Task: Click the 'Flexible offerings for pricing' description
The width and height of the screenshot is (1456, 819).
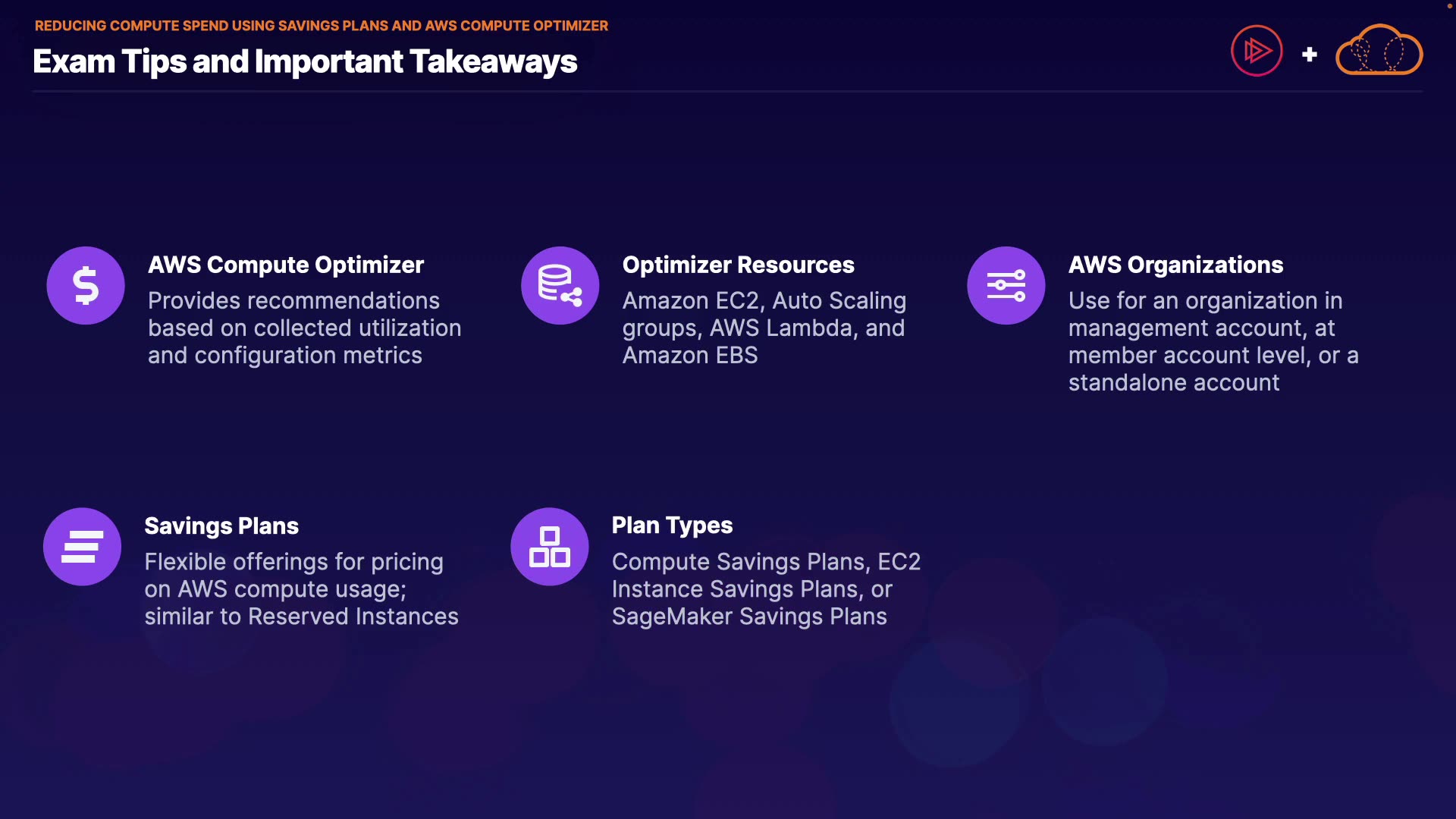Action: point(301,588)
